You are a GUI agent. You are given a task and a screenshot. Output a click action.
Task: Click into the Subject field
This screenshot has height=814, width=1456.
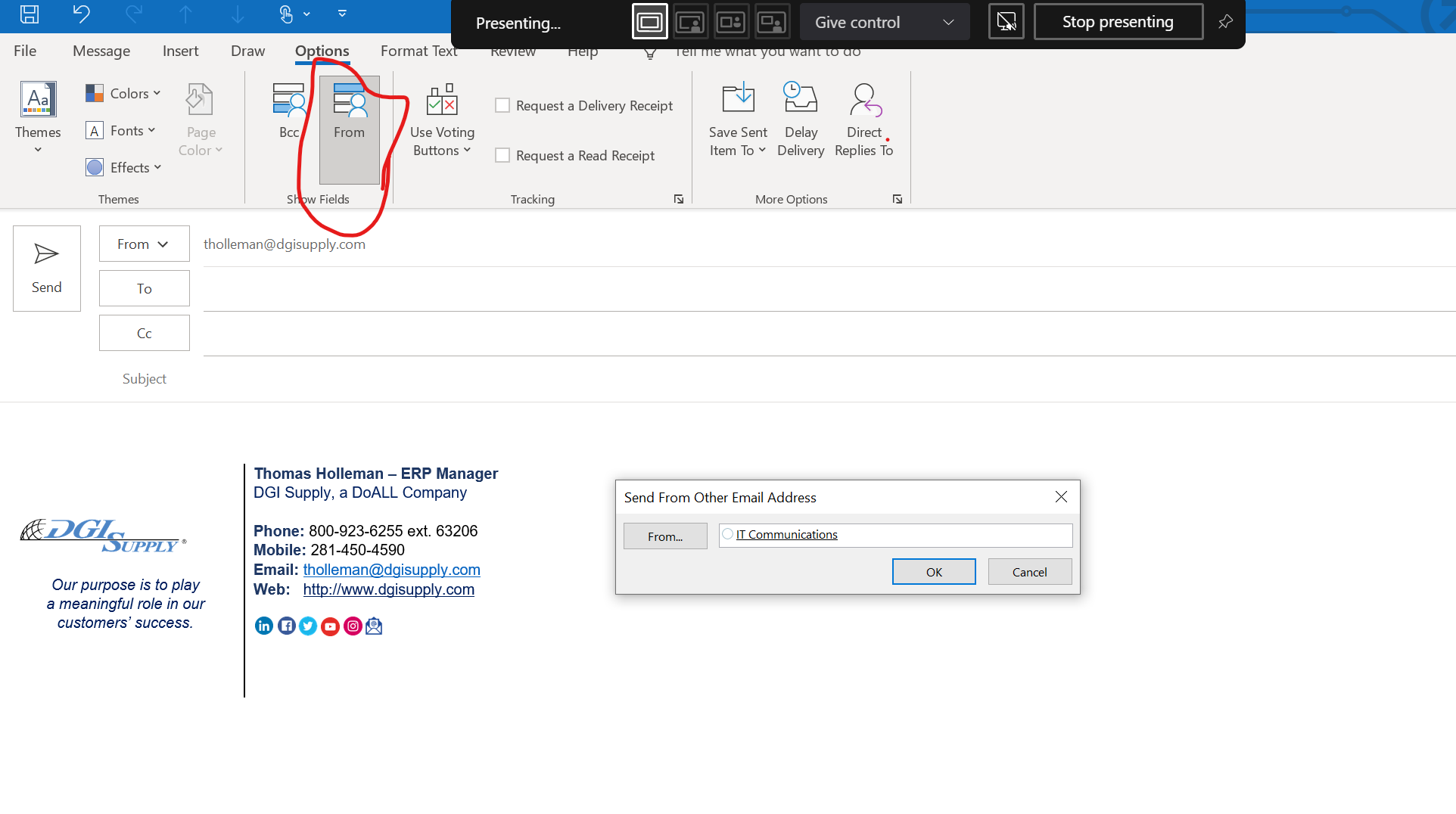pyautogui.click(x=757, y=379)
